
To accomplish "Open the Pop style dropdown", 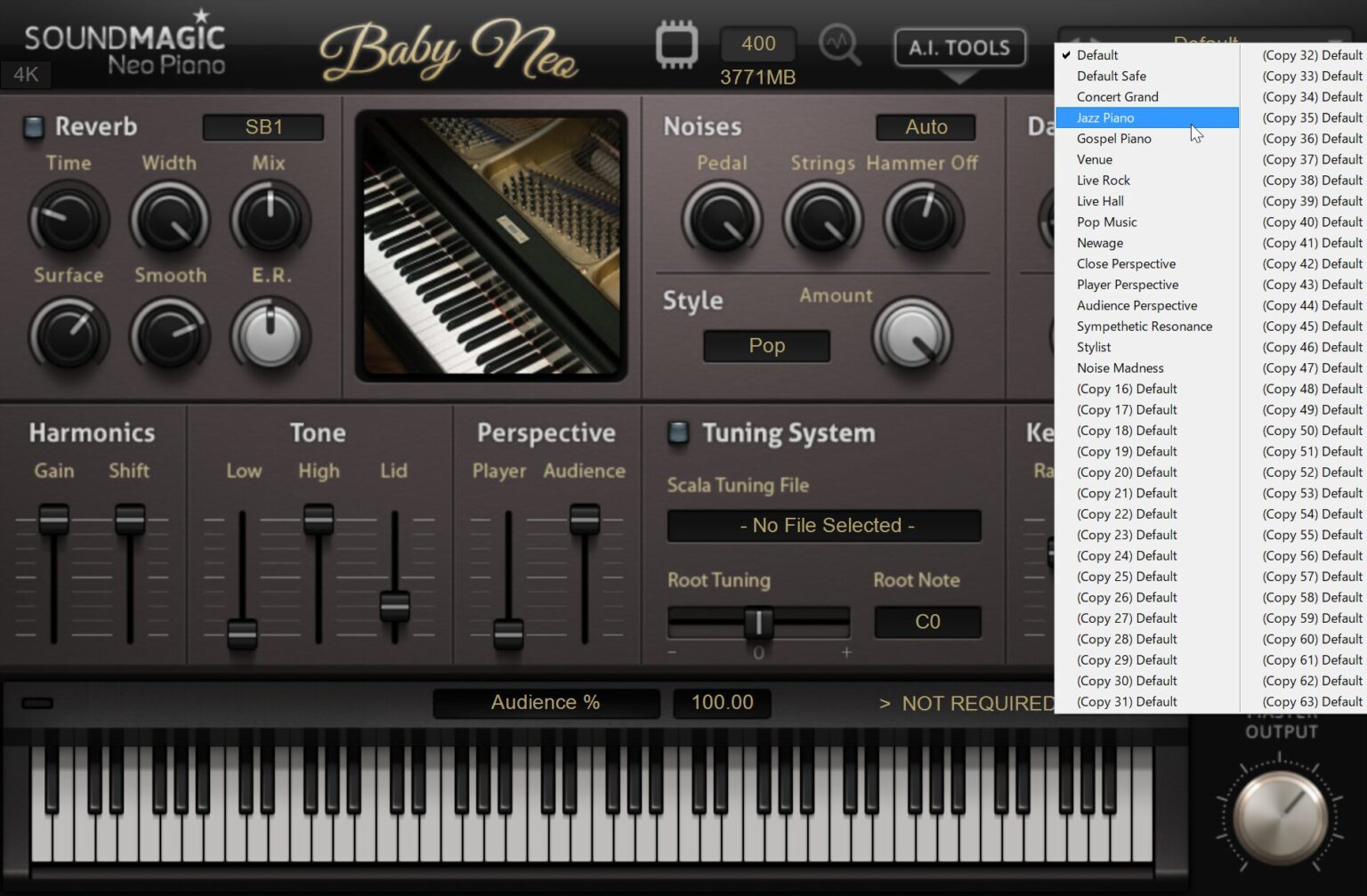I will pyautogui.click(x=766, y=345).
